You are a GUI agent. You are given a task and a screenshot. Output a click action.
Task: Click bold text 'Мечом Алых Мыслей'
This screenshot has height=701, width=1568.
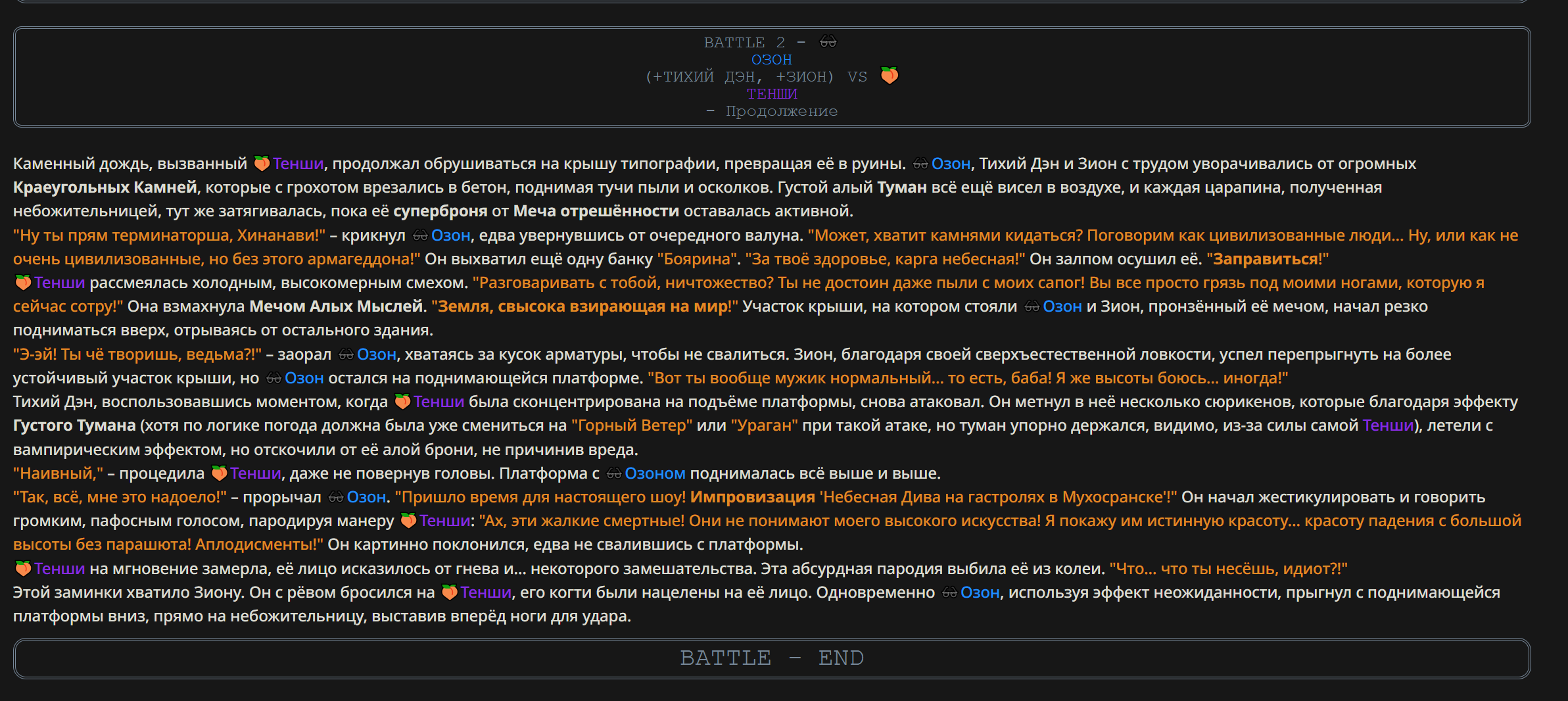pyautogui.click(x=336, y=306)
